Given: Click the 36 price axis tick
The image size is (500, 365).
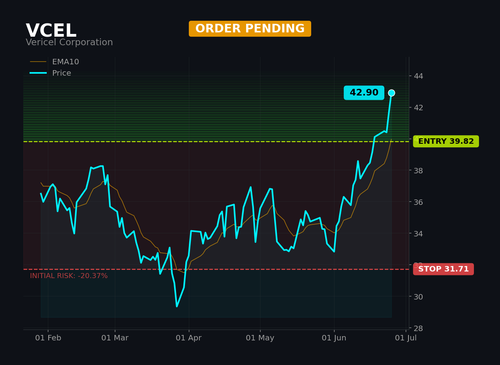Looking at the screenshot, I should pos(418,202).
